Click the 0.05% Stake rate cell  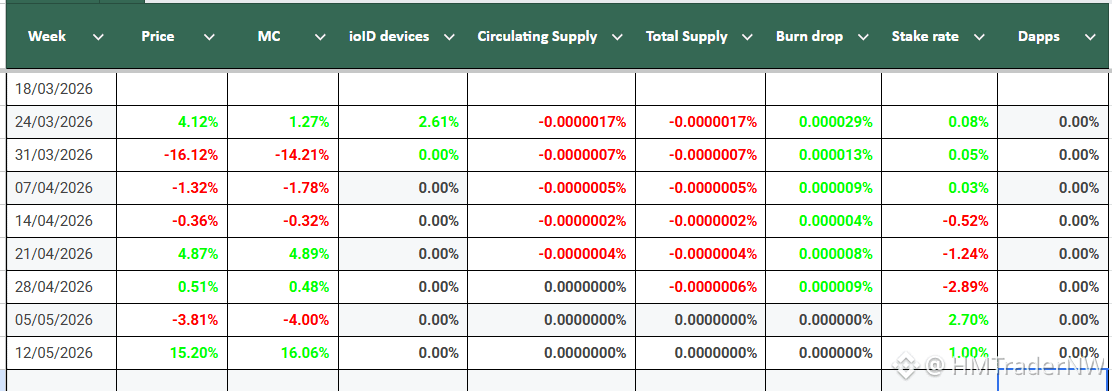point(940,155)
